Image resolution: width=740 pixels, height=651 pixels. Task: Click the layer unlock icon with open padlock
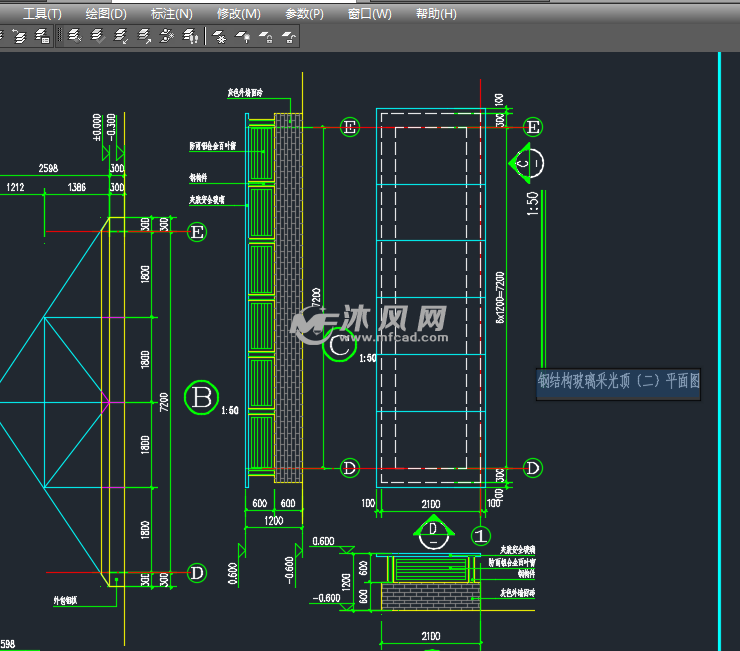tap(289, 37)
